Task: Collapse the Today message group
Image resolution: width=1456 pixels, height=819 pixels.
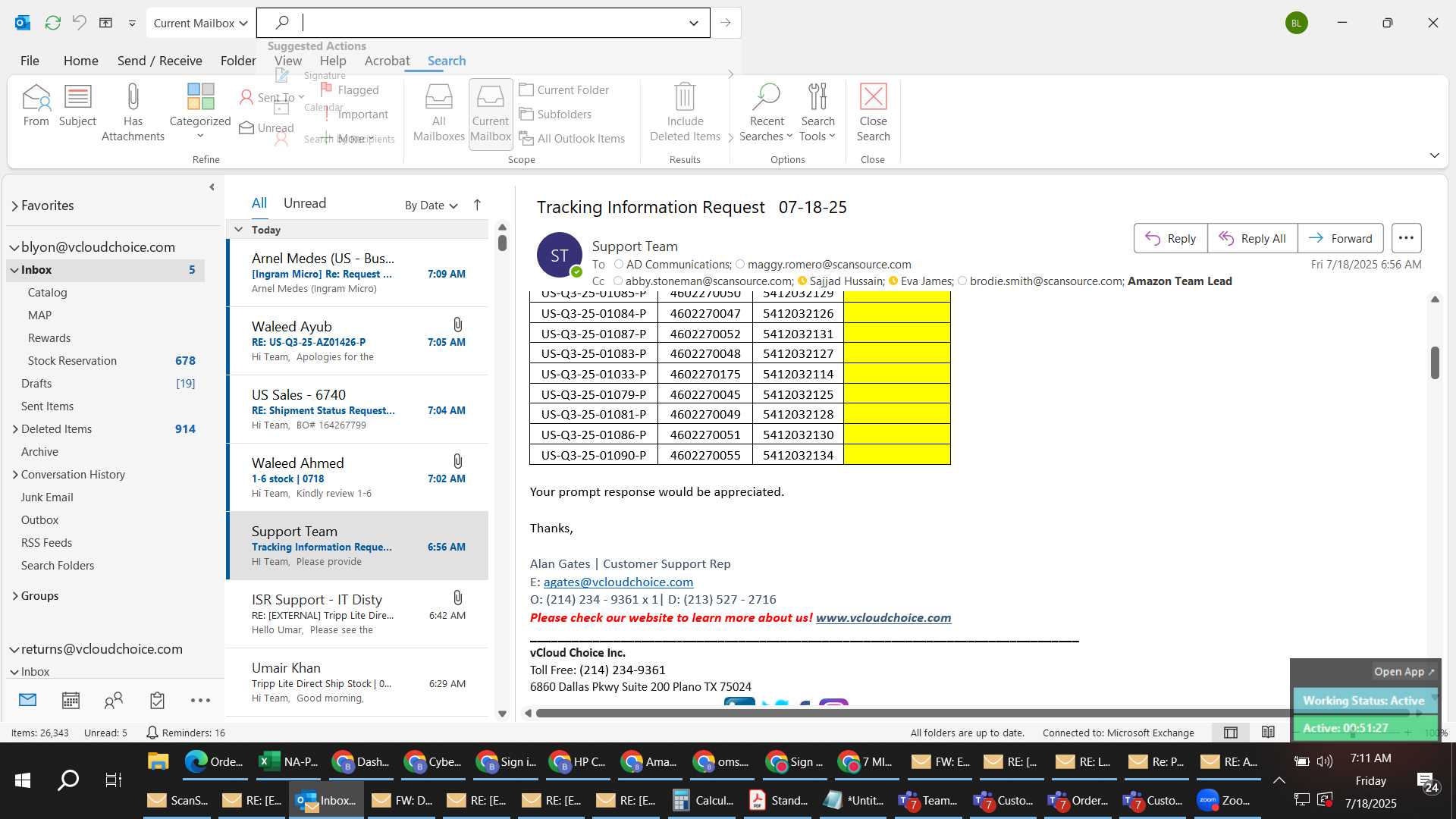Action: 238,230
